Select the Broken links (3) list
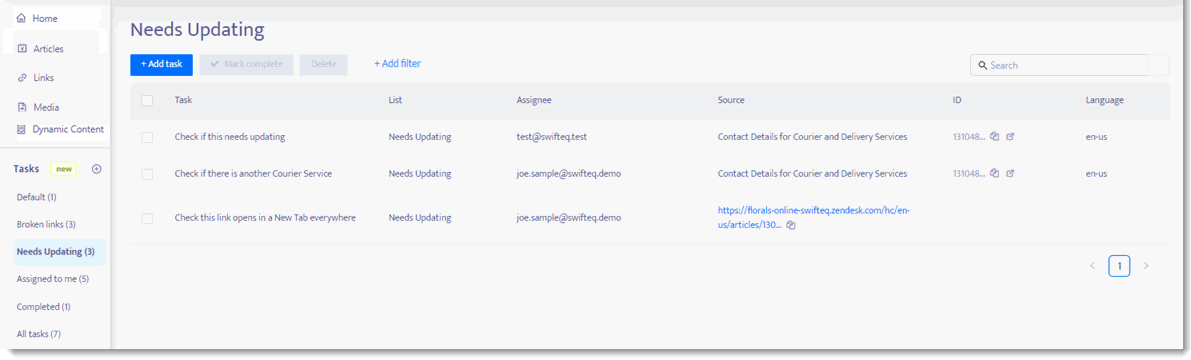This screenshot has width=1191, height=360. [46, 225]
